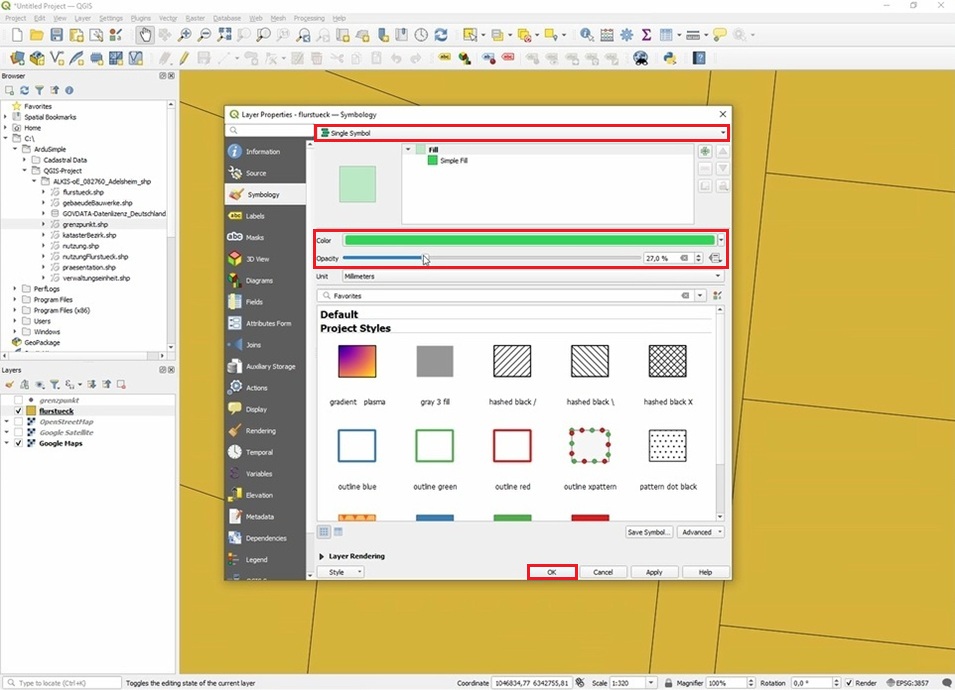Expand the Layer Rendering section
Viewport: 955px width, 690px height.
pyautogui.click(x=322, y=556)
